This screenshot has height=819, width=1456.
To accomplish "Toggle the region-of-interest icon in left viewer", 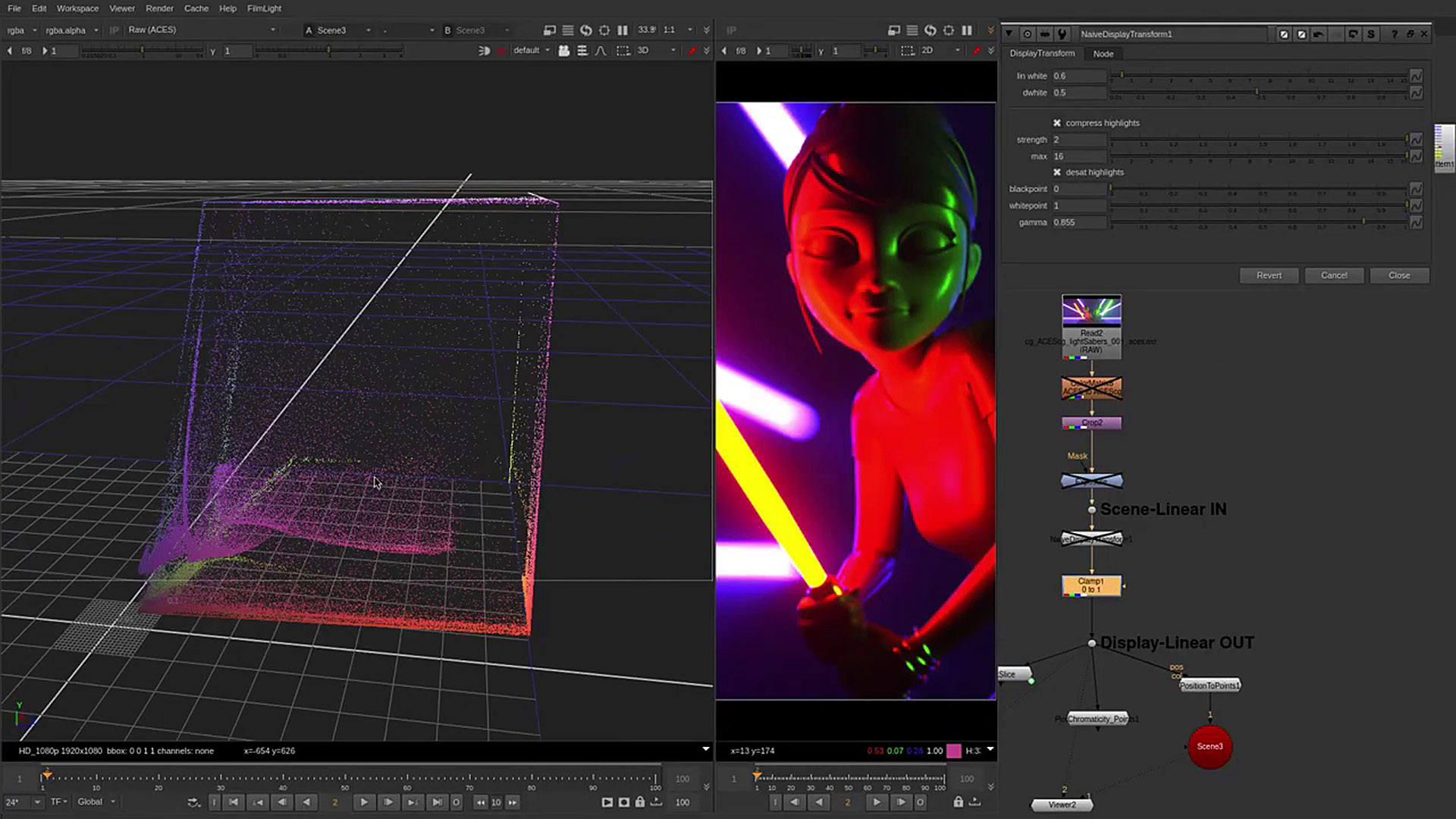I will pyautogui.click(x=623, y=51).
